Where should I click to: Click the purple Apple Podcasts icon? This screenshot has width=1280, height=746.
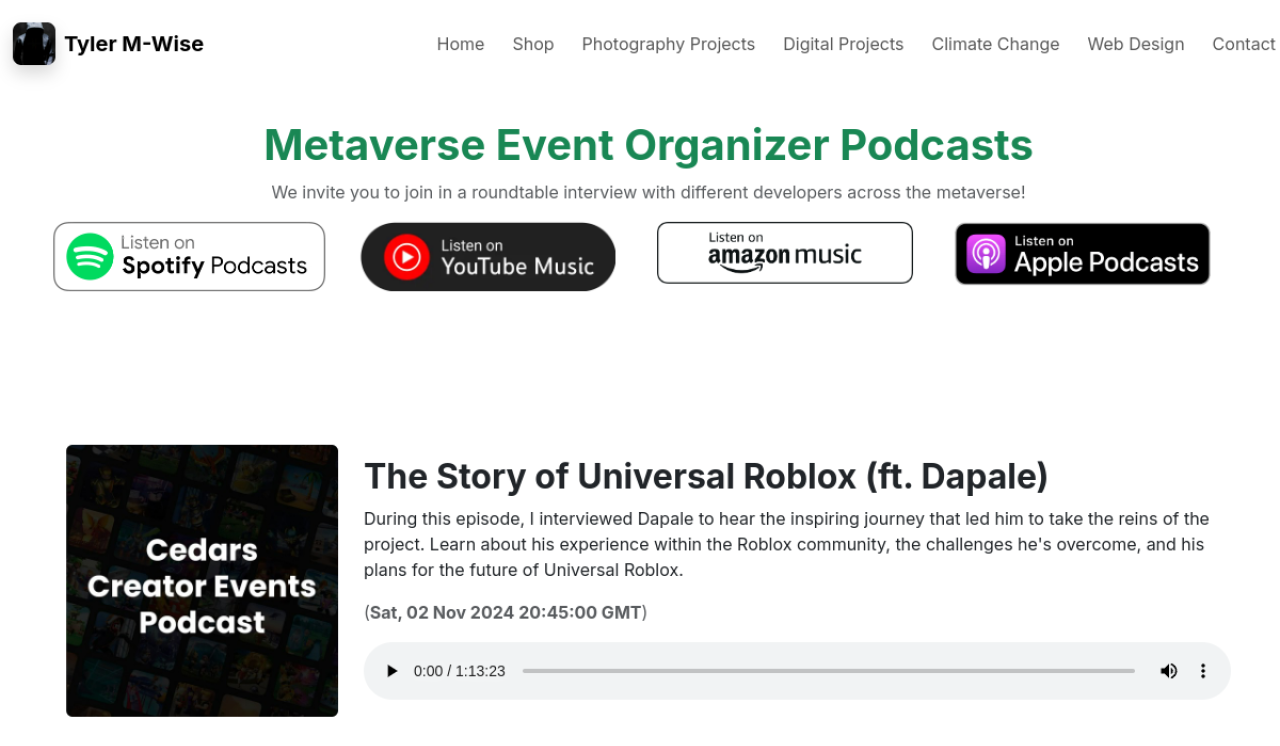pos(986,254)
